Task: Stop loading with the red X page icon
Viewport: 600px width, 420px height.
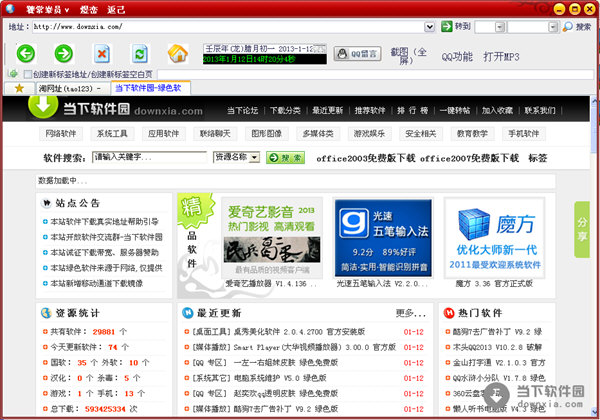Action: coord(102,54)
